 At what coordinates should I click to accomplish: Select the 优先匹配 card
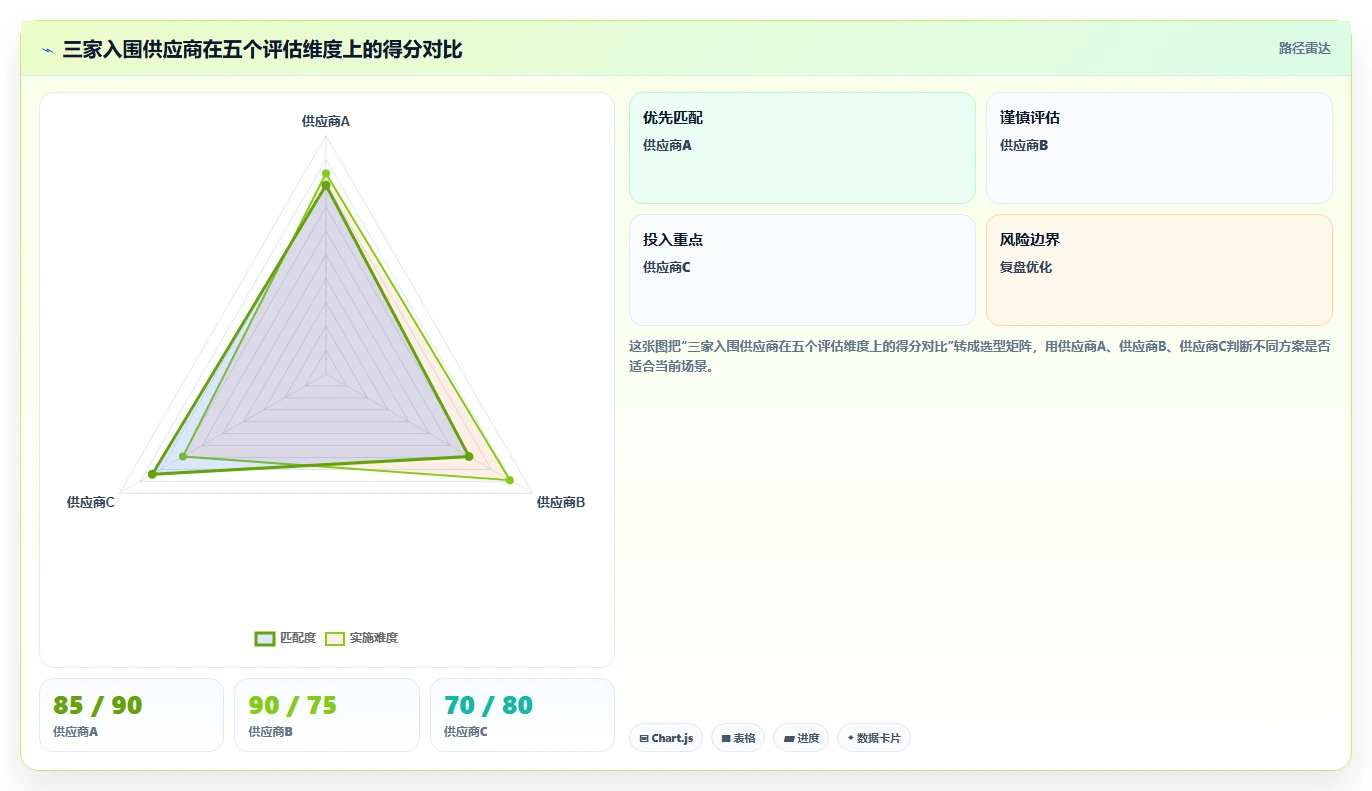(x=802, y=148)
